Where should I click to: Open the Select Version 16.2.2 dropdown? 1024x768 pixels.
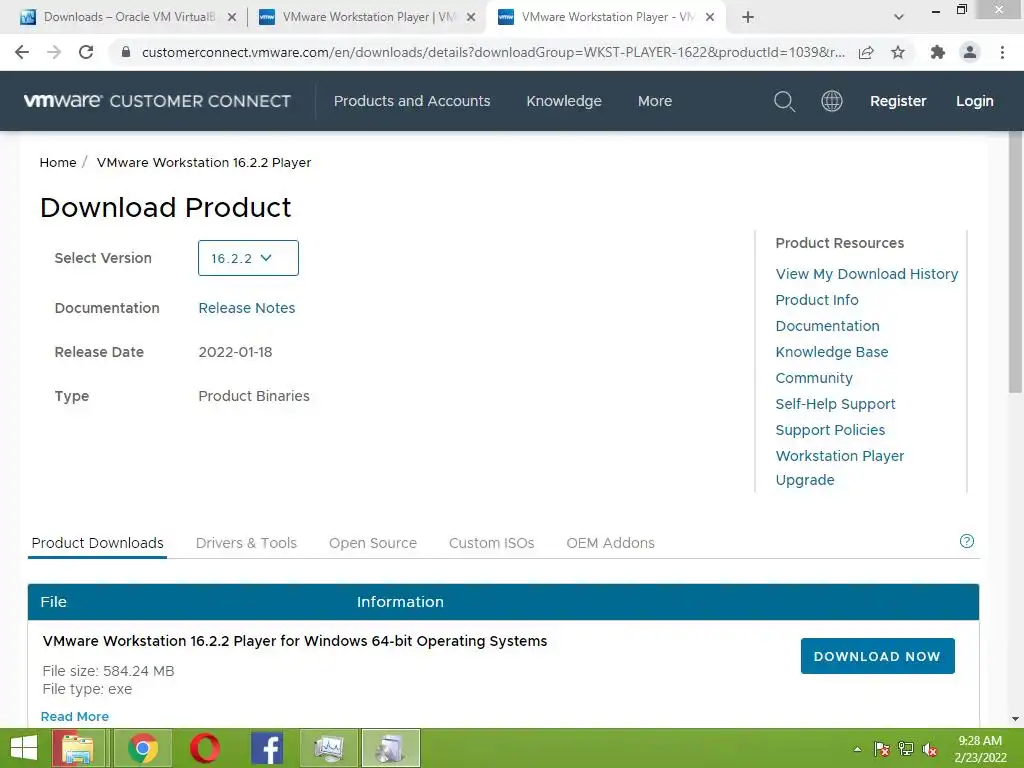pos(248,258)
